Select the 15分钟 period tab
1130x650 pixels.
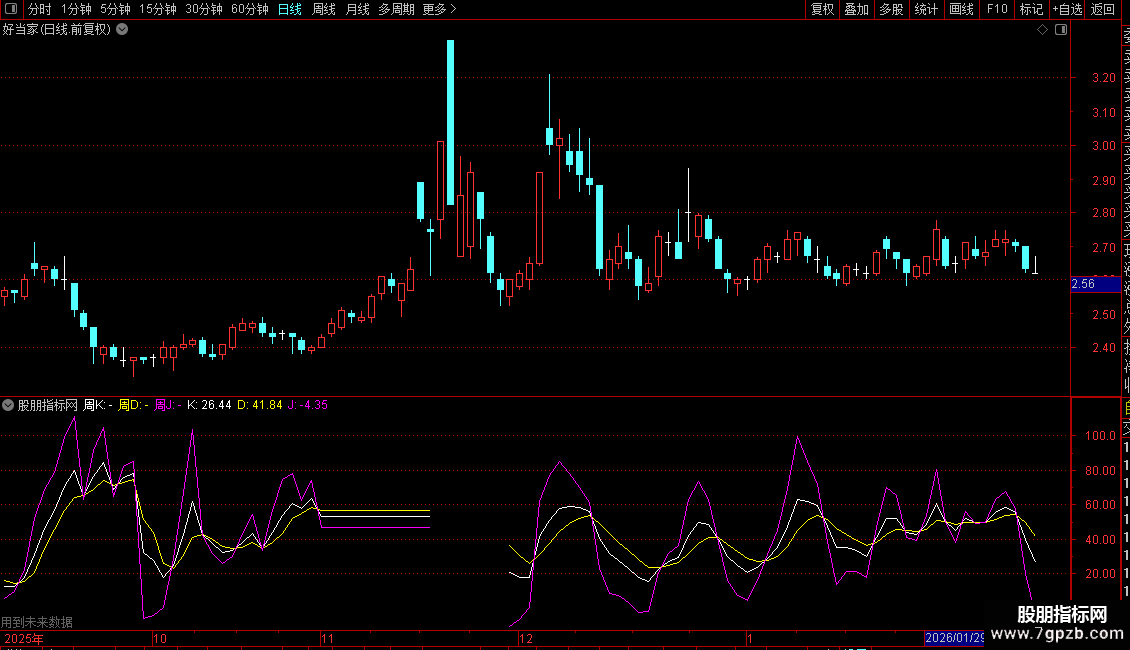pos(157,9)
